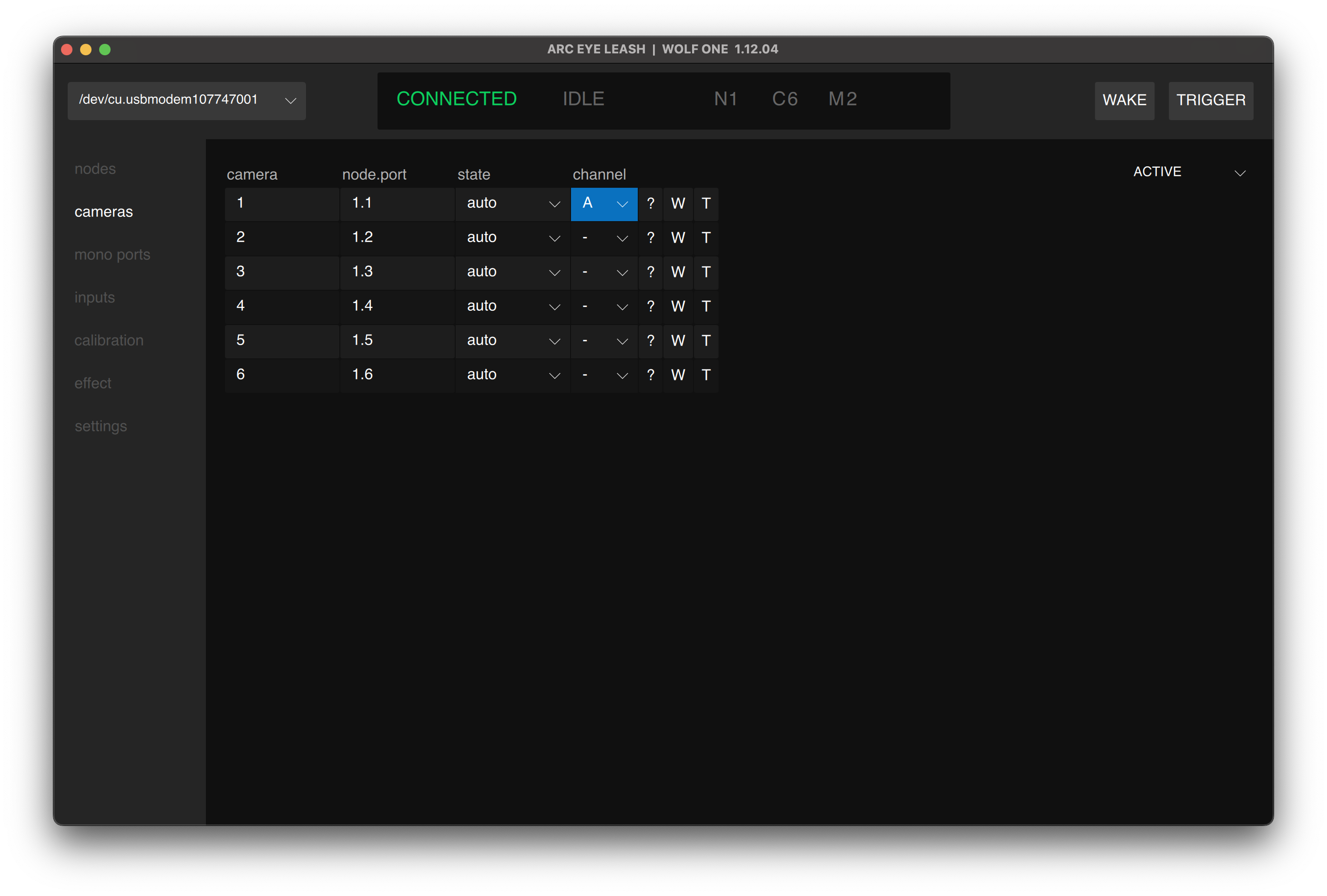The image size is (1327, 896).
Task: Switch to the nodes section
Action: pyautogui.click(x=95, y=168)
